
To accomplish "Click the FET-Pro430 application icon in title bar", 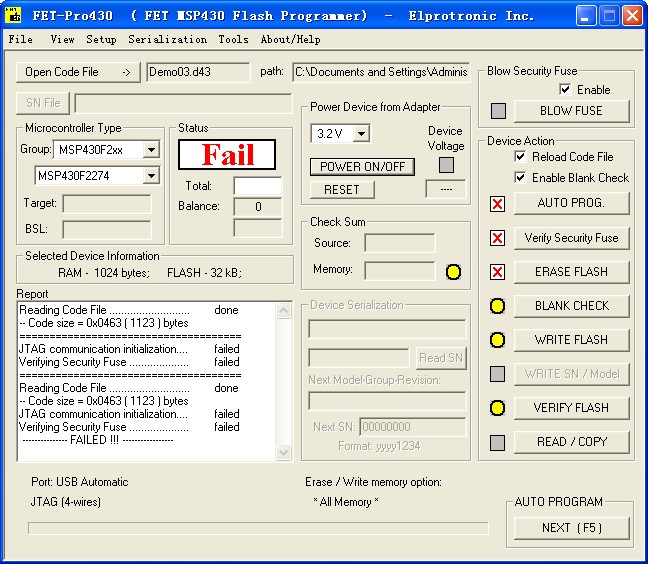I will [13, 14].
